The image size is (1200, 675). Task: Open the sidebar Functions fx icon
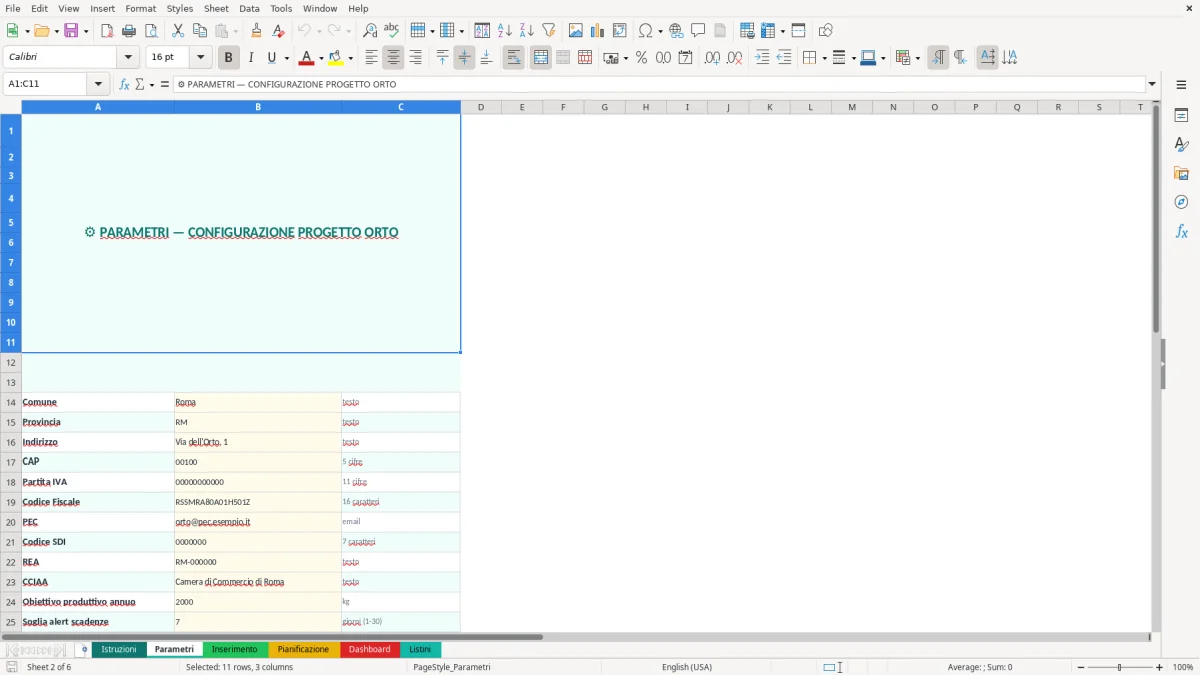tap(1181, 231)
